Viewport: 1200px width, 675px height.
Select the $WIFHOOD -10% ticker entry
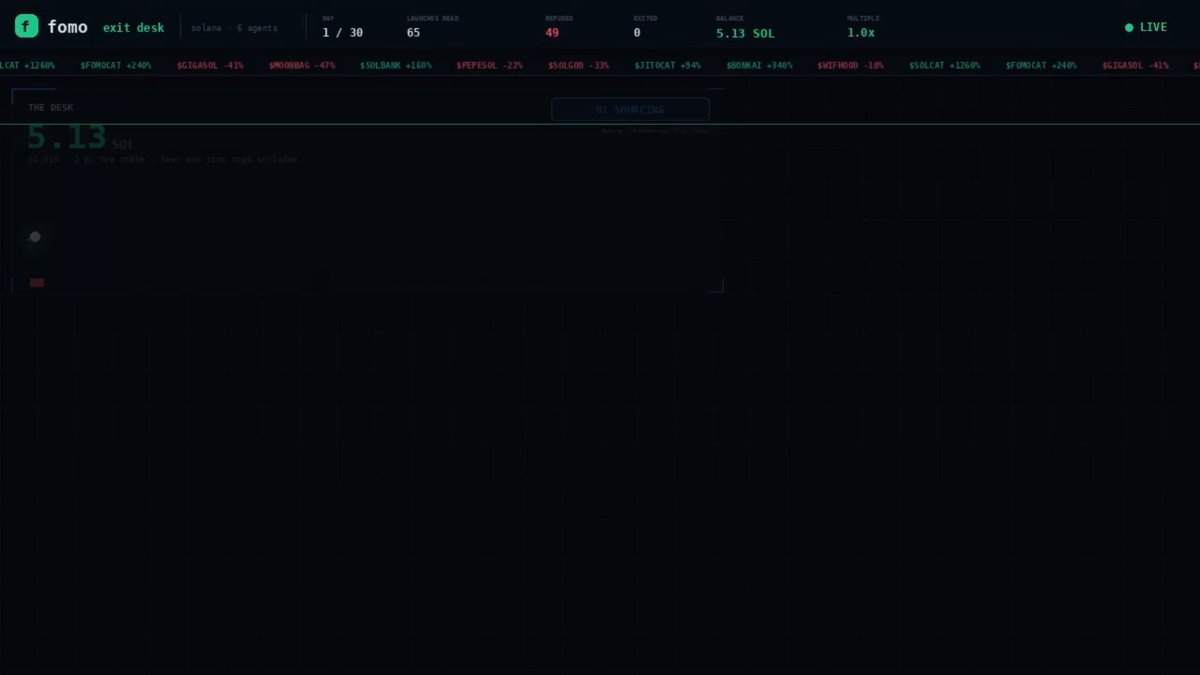tap(850, 65)
